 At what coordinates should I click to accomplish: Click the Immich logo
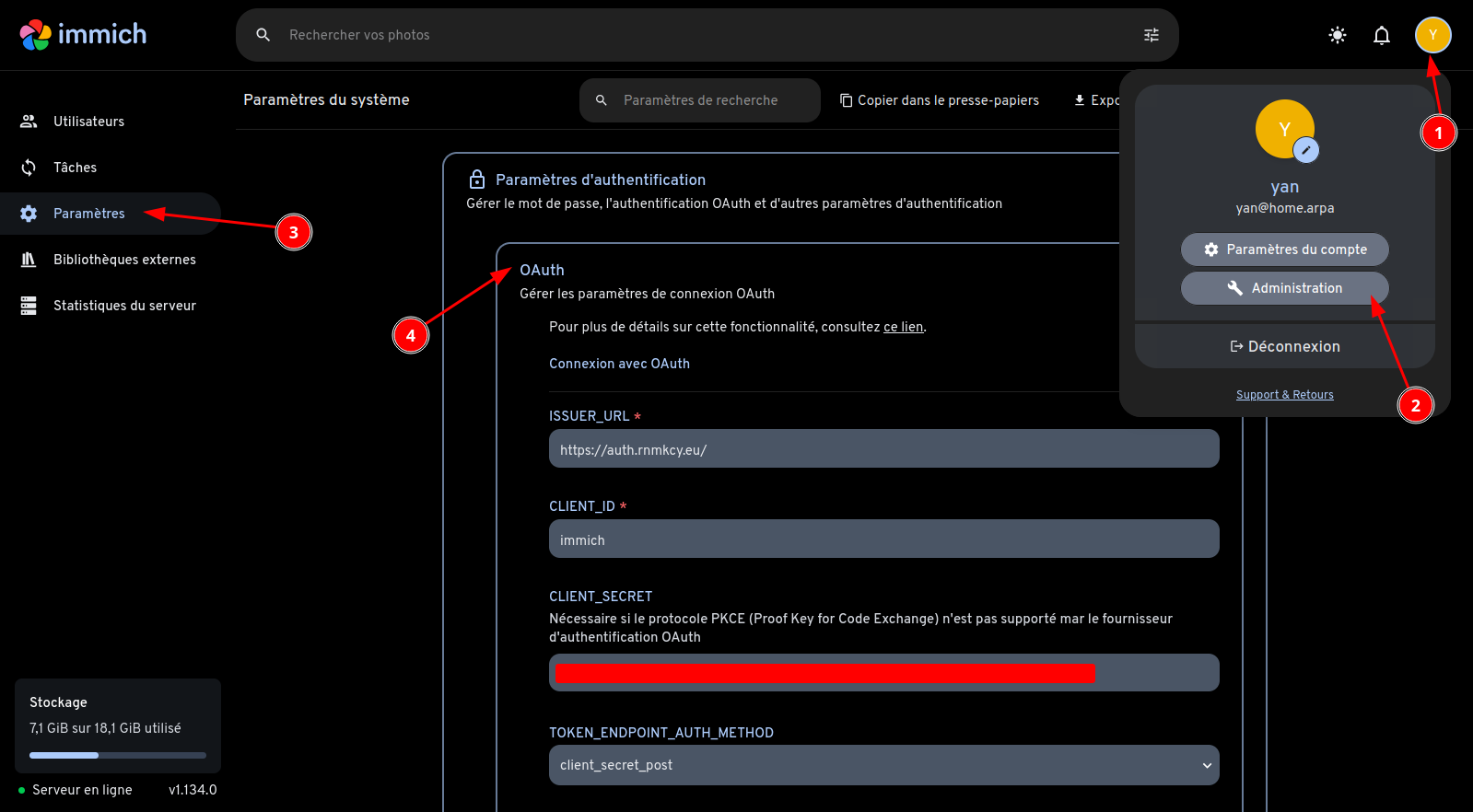83,35
